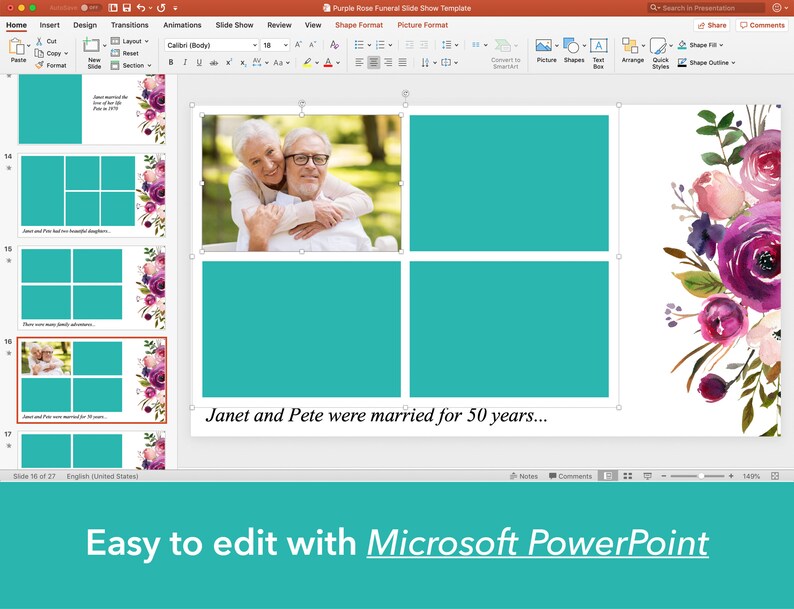Insert a Text Box
Image resolution: width=794 pixels, height=609 pixels.
click(x=599, y=54)
